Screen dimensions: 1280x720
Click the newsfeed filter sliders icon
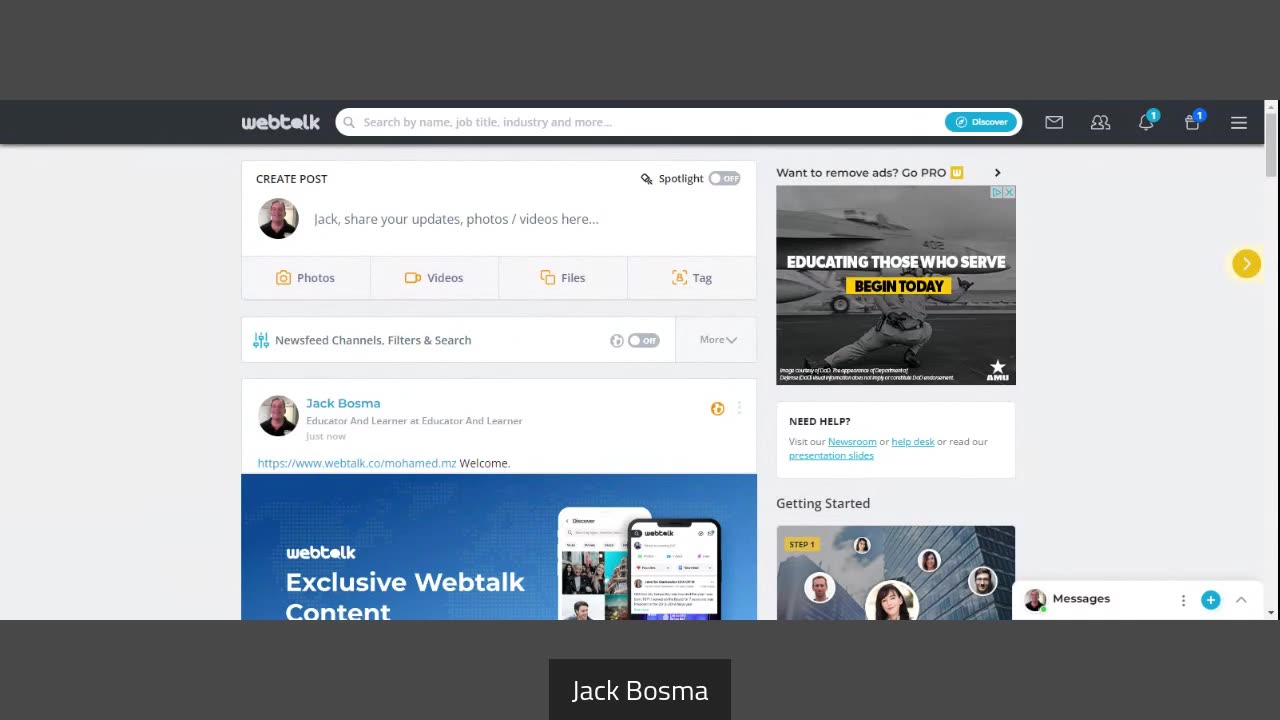(x=261, y=340)
